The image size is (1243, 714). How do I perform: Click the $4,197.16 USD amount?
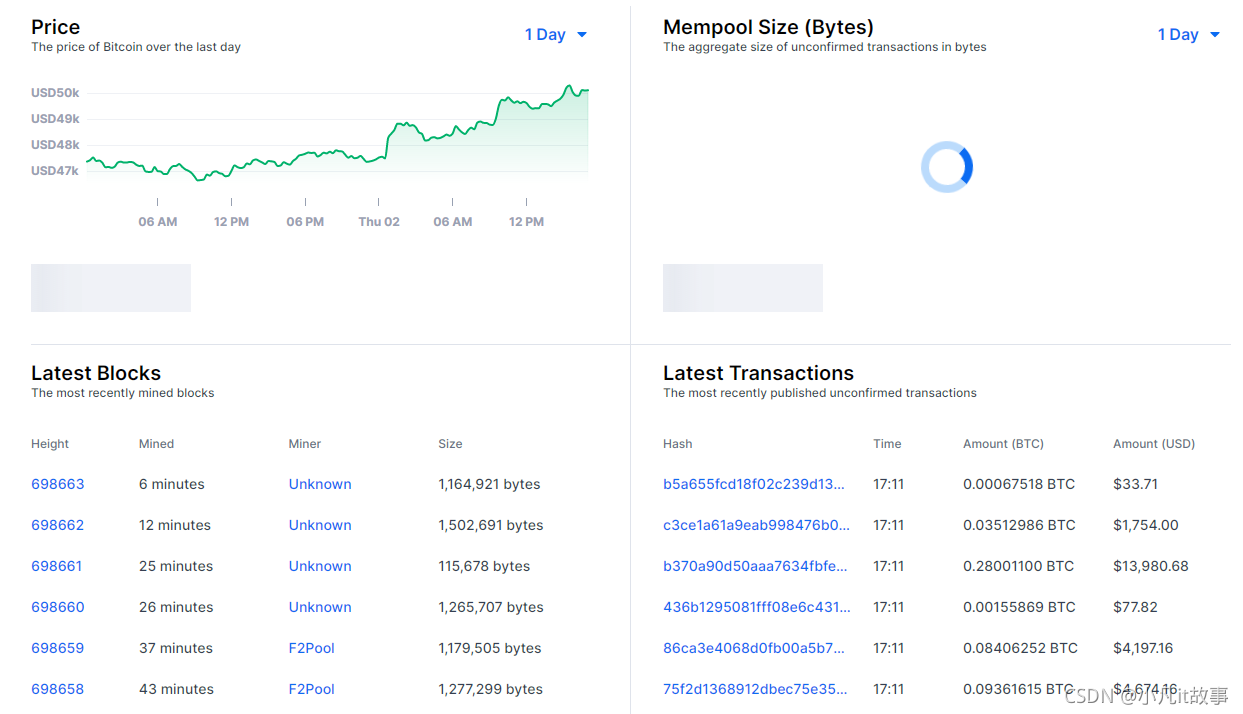click(1143, 648)
